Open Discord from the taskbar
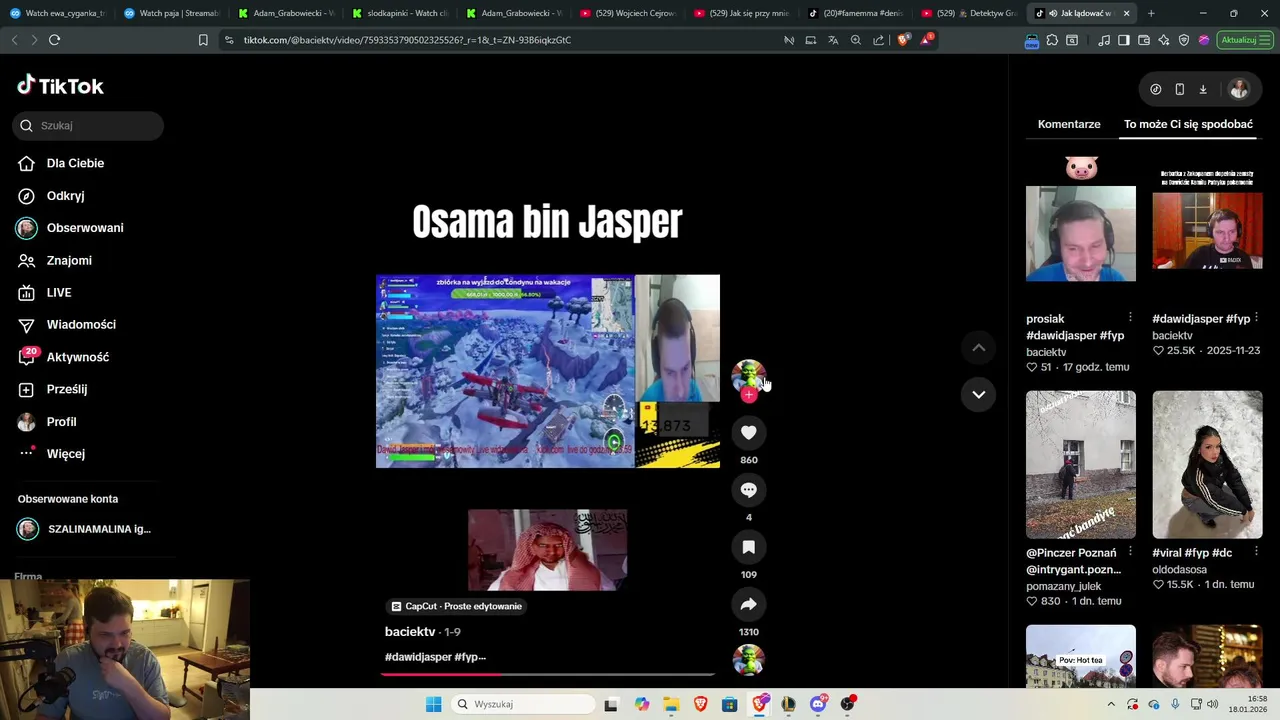The height and width of the screenshot is (720, 1280). point(818,704)
